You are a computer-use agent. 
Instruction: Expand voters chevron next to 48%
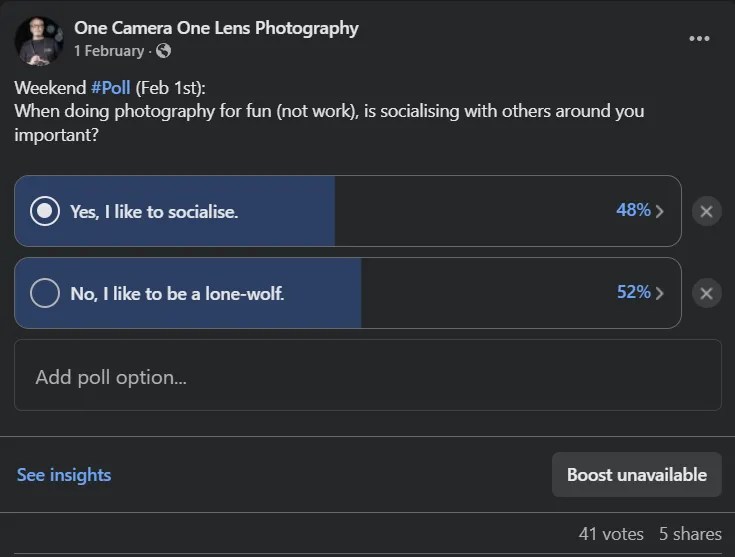pyautogui.click(x=660, y=212)
